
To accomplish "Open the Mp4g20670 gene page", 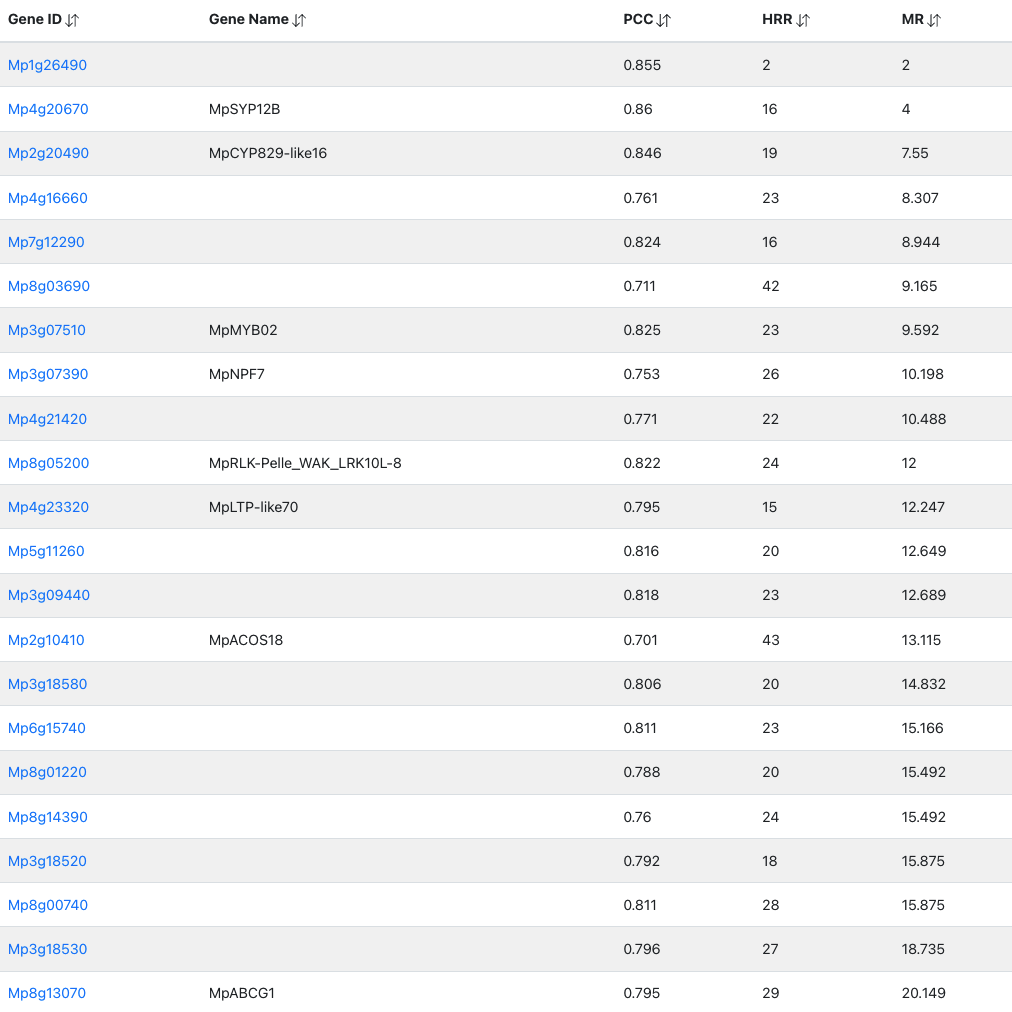I will coord(48,109).
